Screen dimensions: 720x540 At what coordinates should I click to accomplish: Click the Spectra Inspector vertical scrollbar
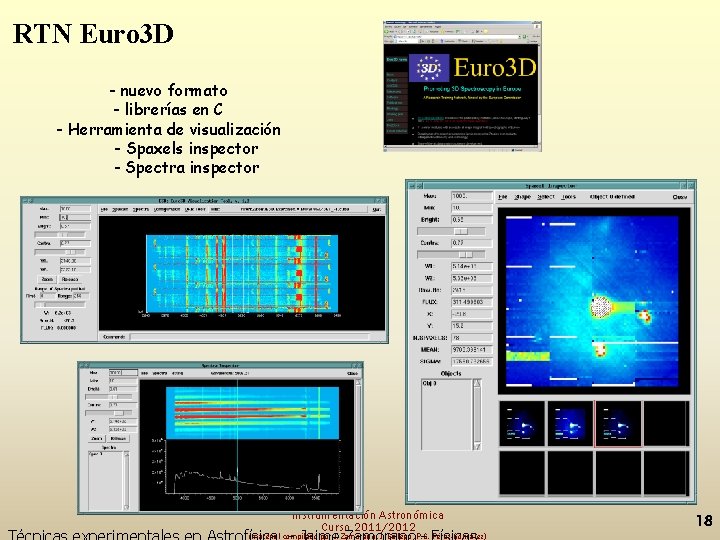358,444
